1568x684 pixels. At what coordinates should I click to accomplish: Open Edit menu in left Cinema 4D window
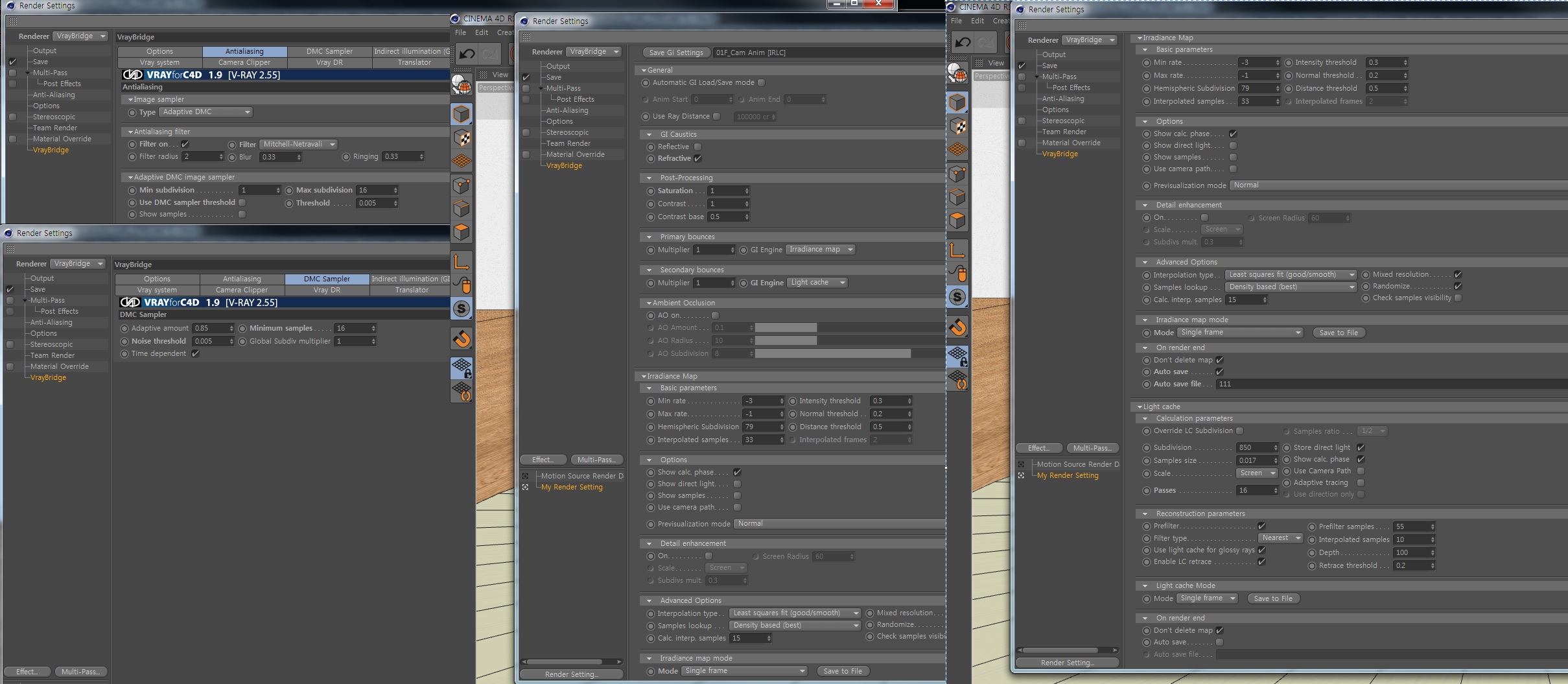(x=482, y=32)
